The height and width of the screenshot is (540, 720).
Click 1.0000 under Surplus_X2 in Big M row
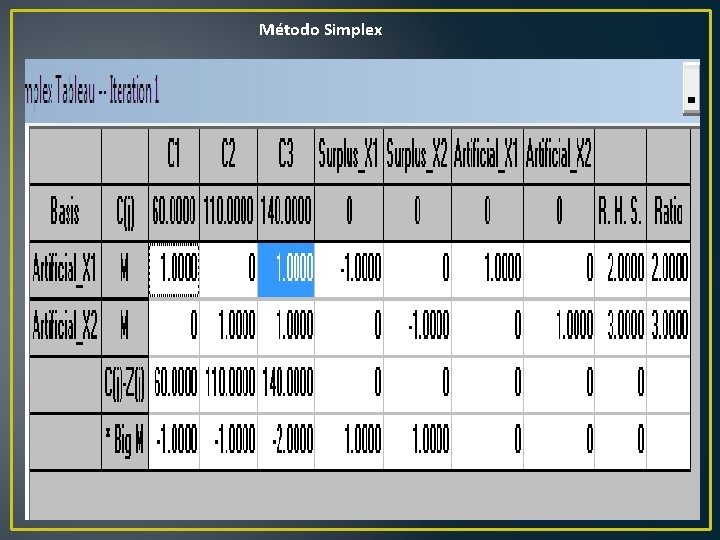[x=417, y=442]
